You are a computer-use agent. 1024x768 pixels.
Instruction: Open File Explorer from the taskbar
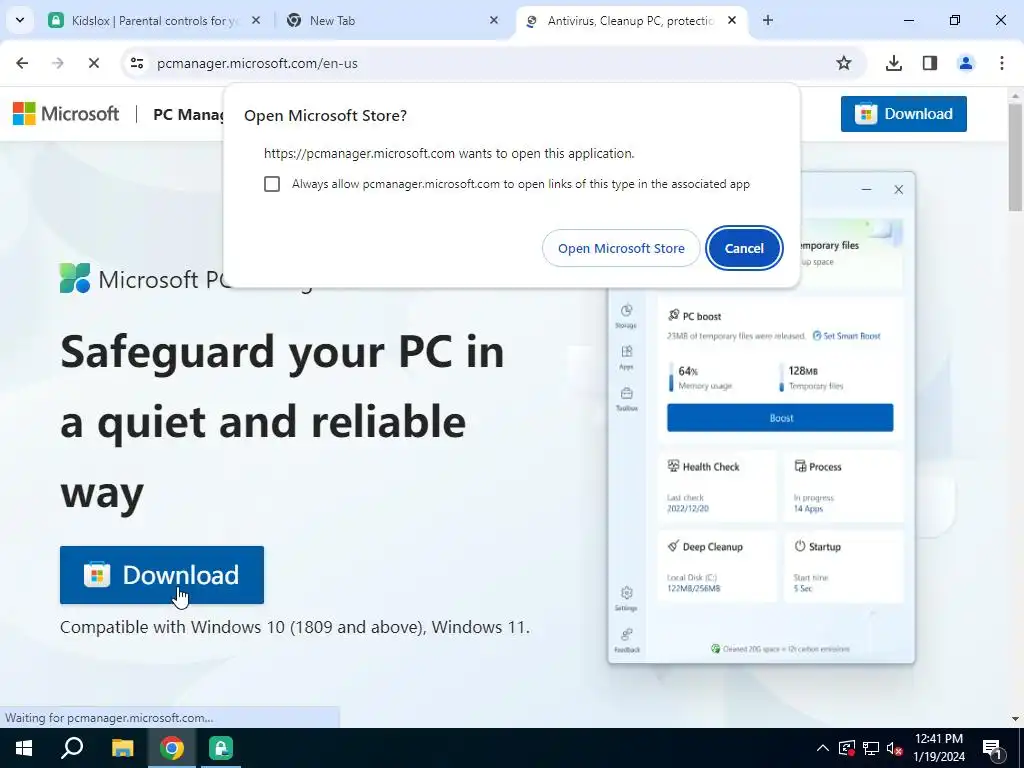pos(122,748)
